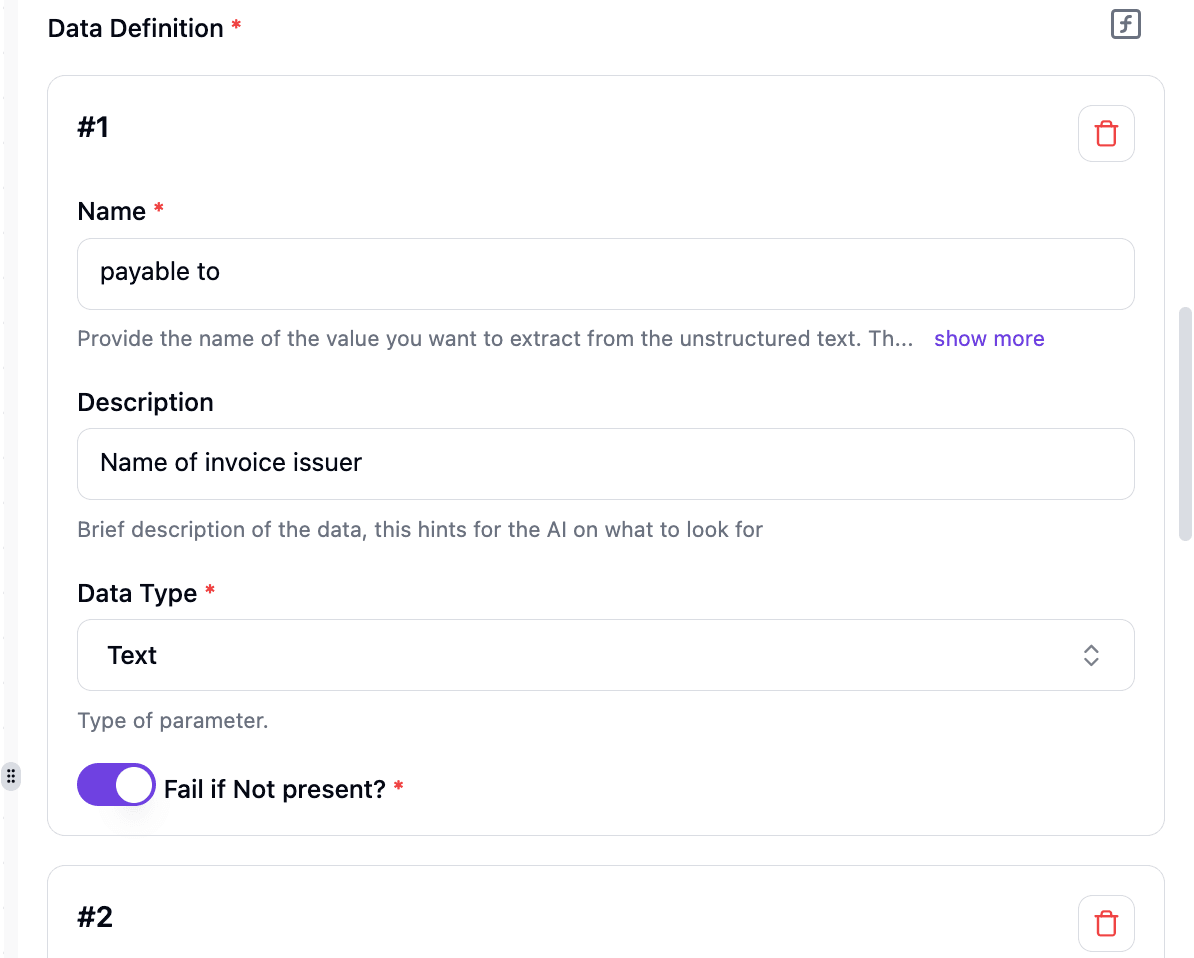This screenshot has width=1194, height=958.
Task: Turn off the Fail if Not present toggle
Action: [116, 786]
